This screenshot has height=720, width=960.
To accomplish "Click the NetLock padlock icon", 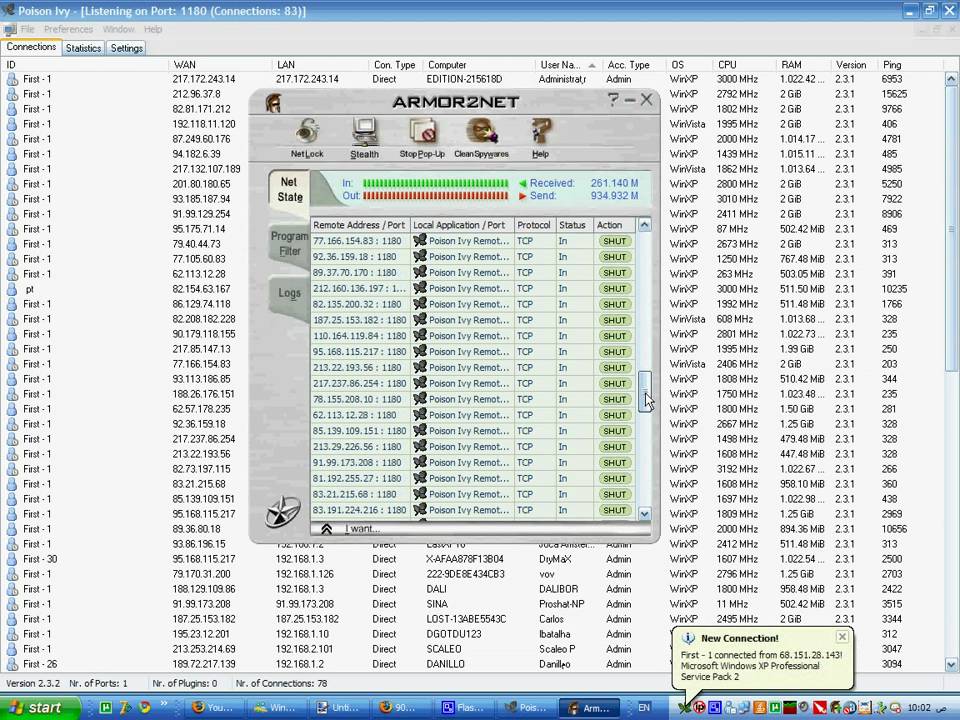I will [307, 133].
